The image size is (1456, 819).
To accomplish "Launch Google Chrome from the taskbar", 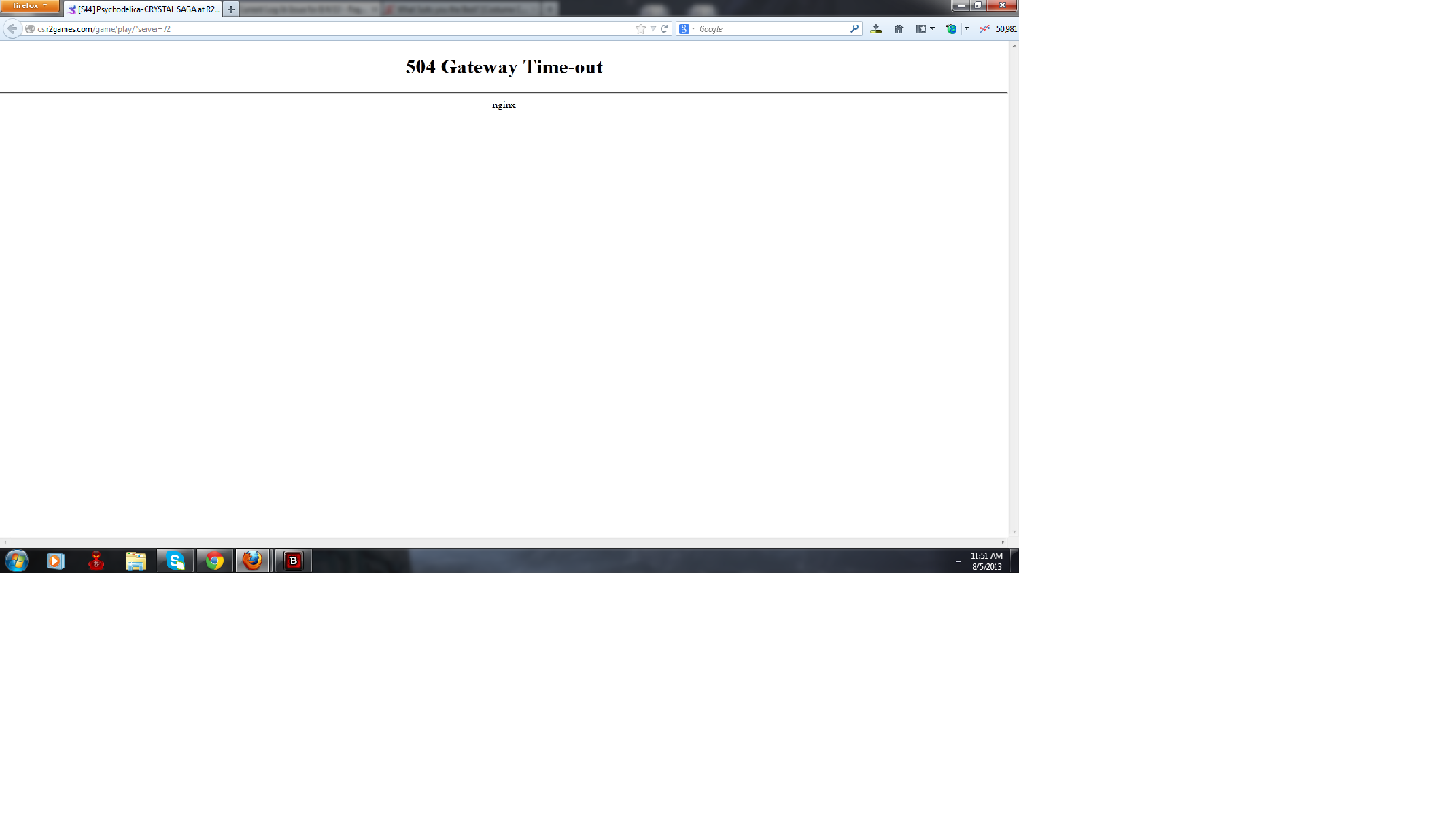I will tap(215, 561).
